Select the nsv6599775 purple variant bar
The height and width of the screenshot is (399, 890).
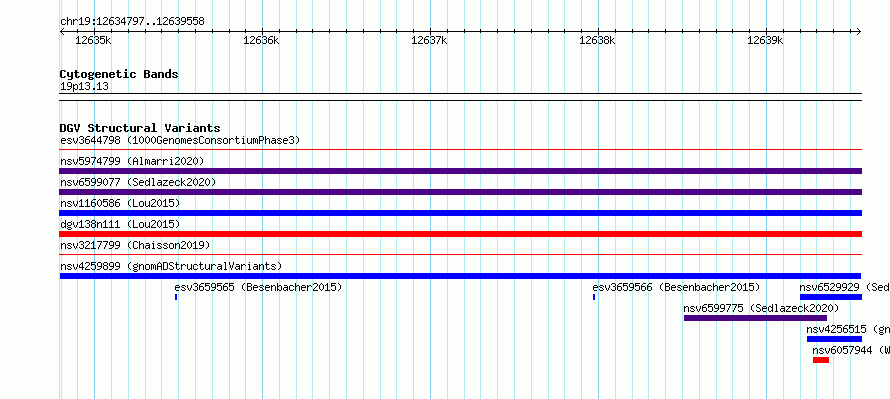755,318
